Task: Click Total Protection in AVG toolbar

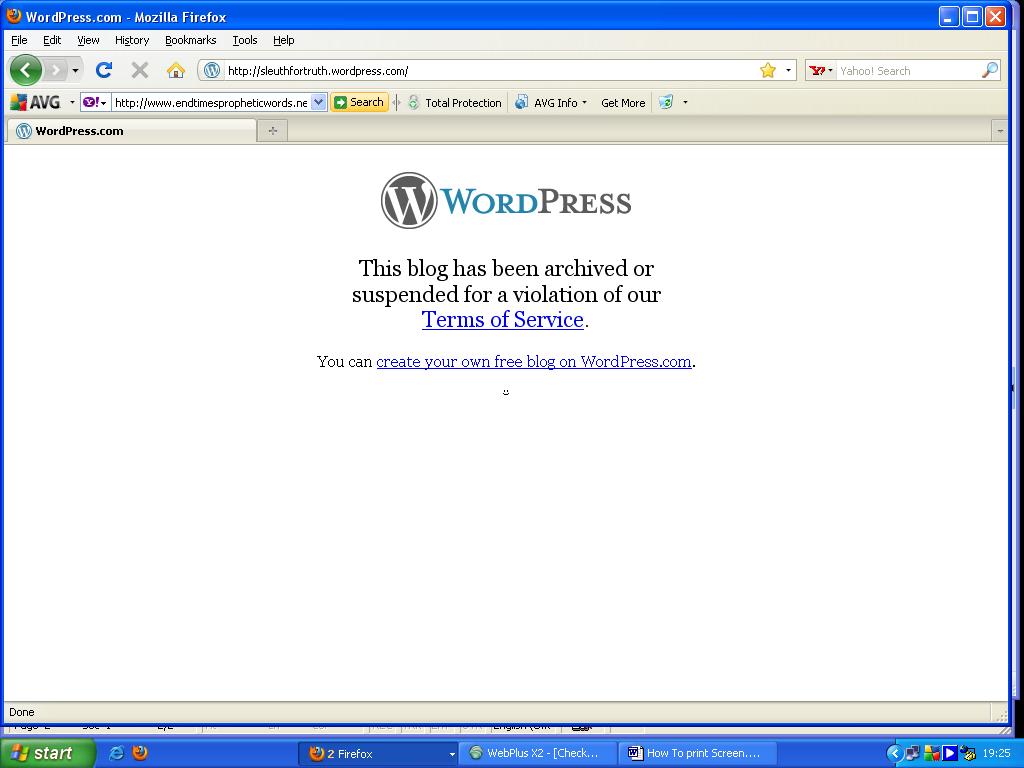Action: 463,103
